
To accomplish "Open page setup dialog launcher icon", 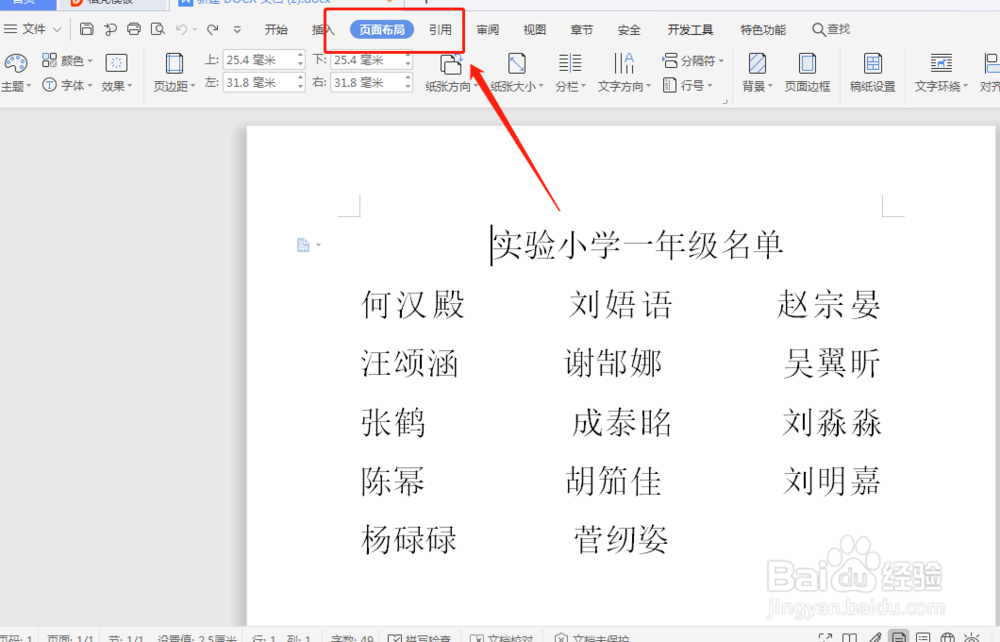I will (x=724, y=101).
